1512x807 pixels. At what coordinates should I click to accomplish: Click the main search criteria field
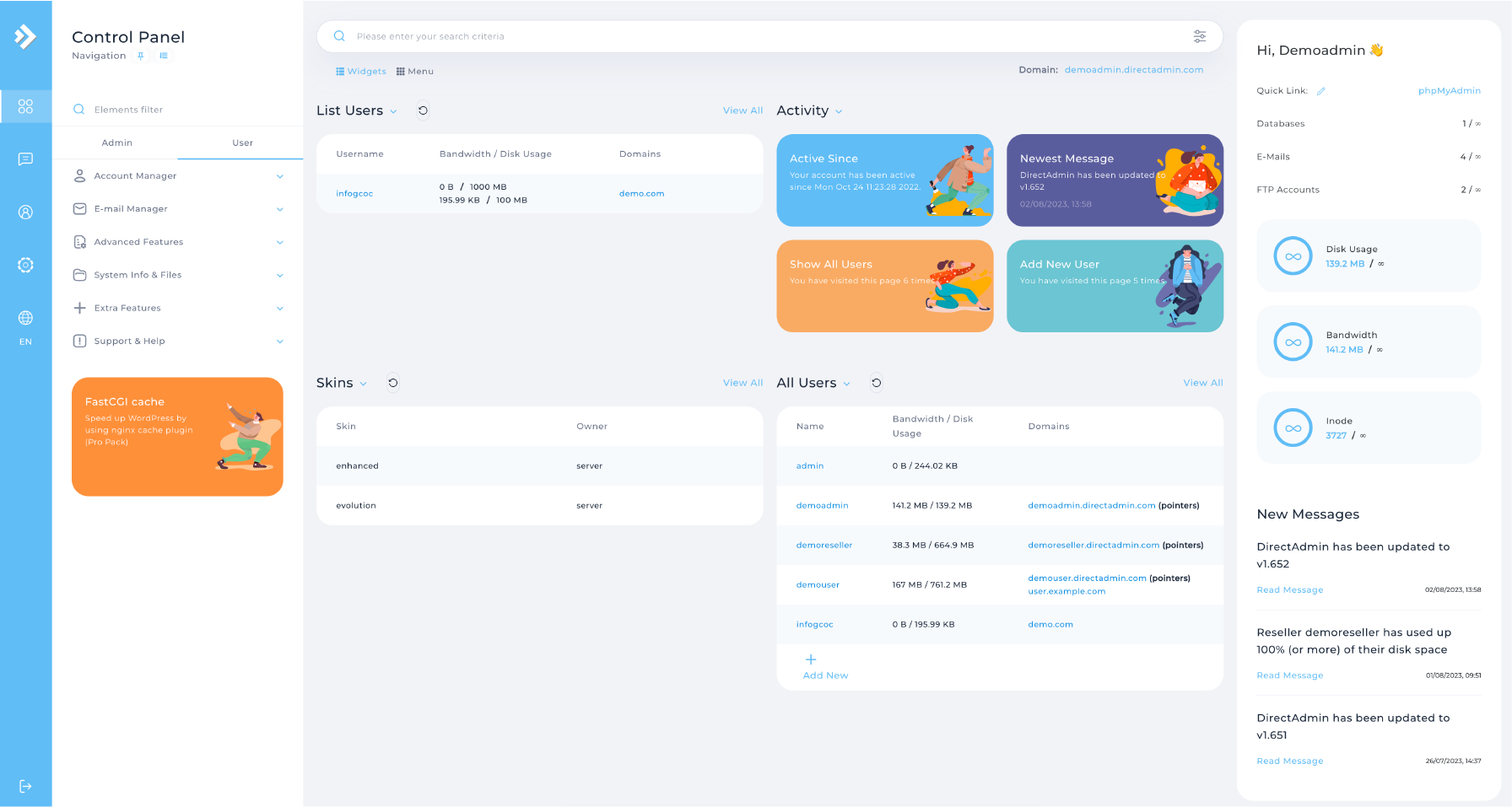point(759,36)
